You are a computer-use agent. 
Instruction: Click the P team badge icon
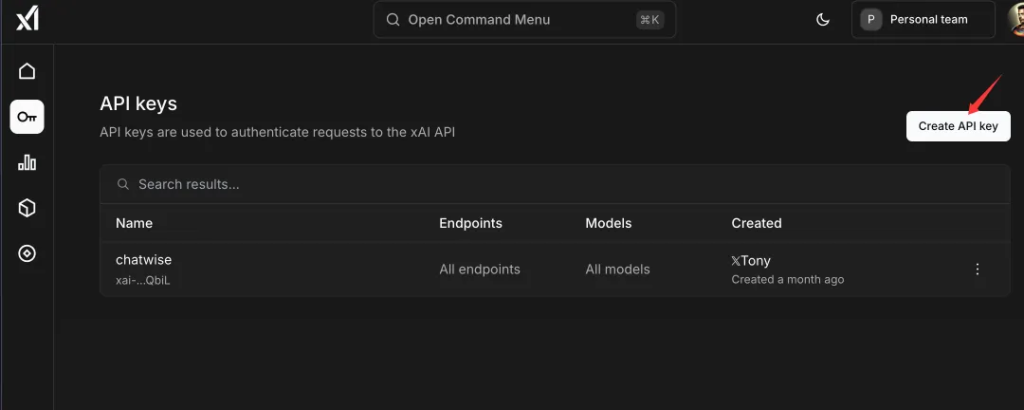point(871,20)
